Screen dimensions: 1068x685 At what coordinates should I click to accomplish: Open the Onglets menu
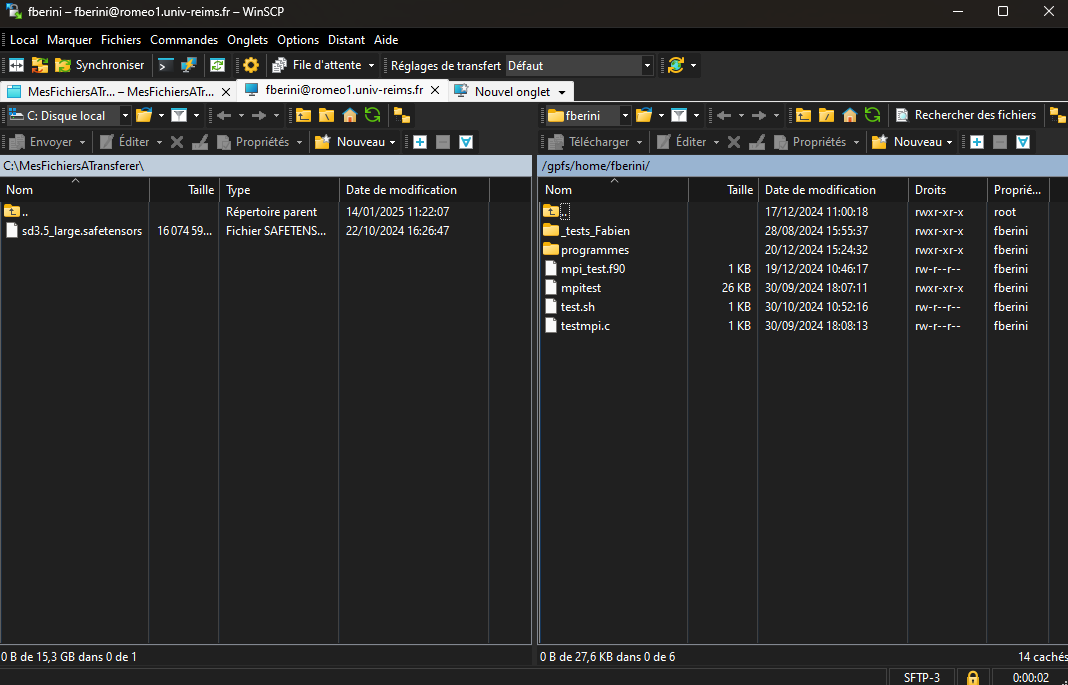pos(248,39)
